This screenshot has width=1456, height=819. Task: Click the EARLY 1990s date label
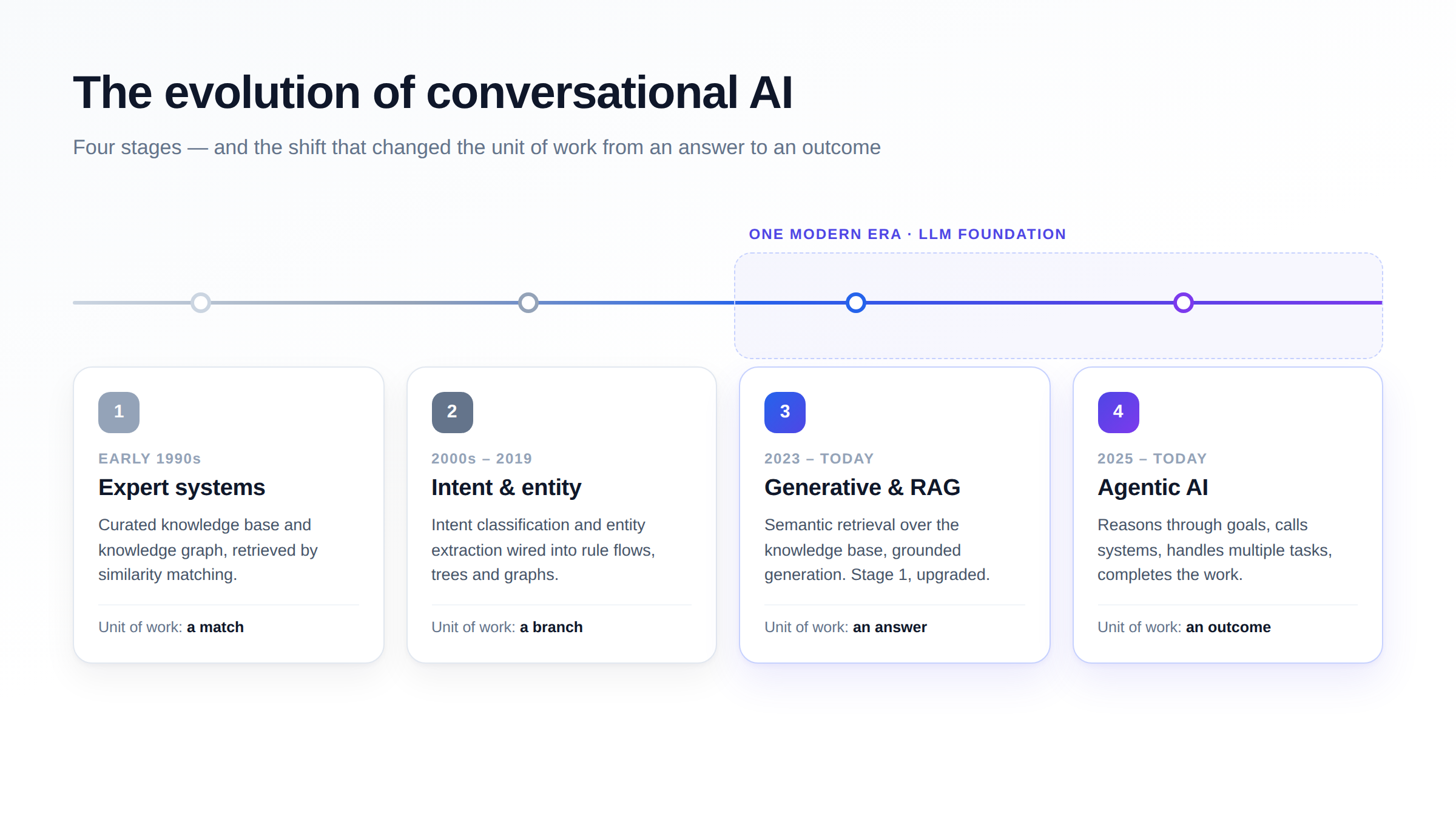coord(150,459)
